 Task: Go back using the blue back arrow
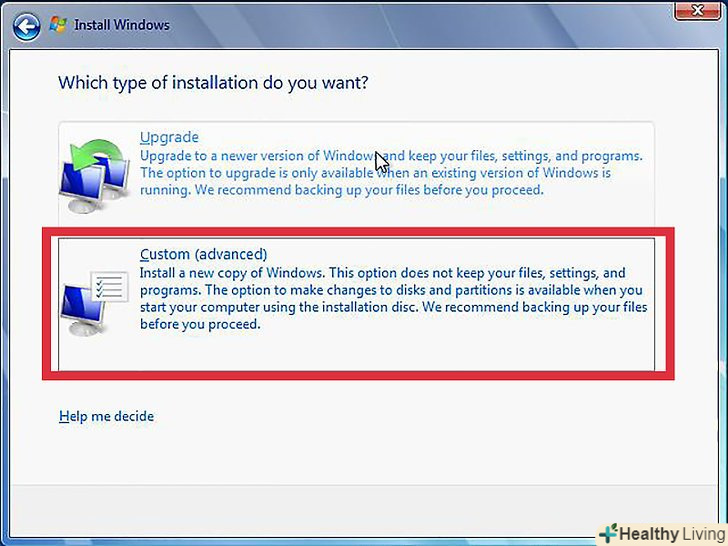[26, 26]
